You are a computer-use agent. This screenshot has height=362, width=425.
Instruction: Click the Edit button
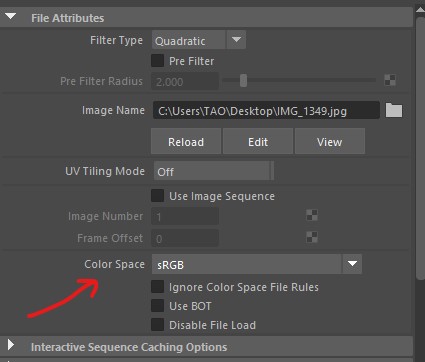coord(258,141)
